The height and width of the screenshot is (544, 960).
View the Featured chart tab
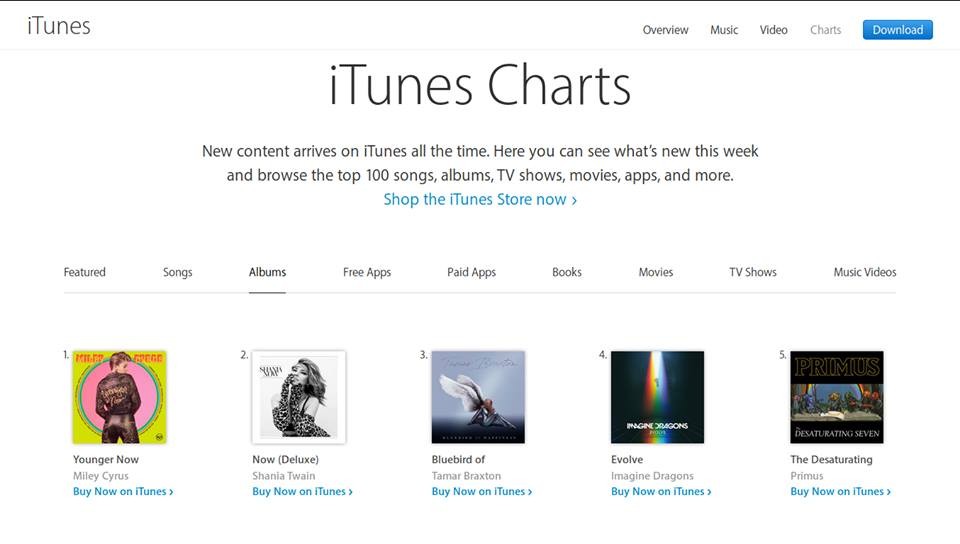85,272
